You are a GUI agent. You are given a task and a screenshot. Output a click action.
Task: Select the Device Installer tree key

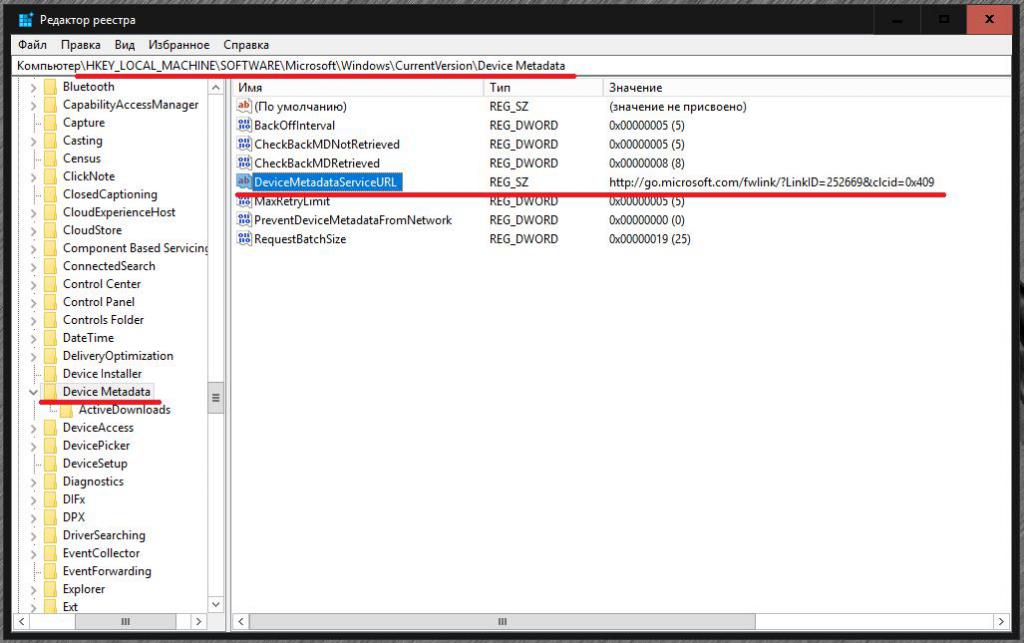tap(102, 374)
